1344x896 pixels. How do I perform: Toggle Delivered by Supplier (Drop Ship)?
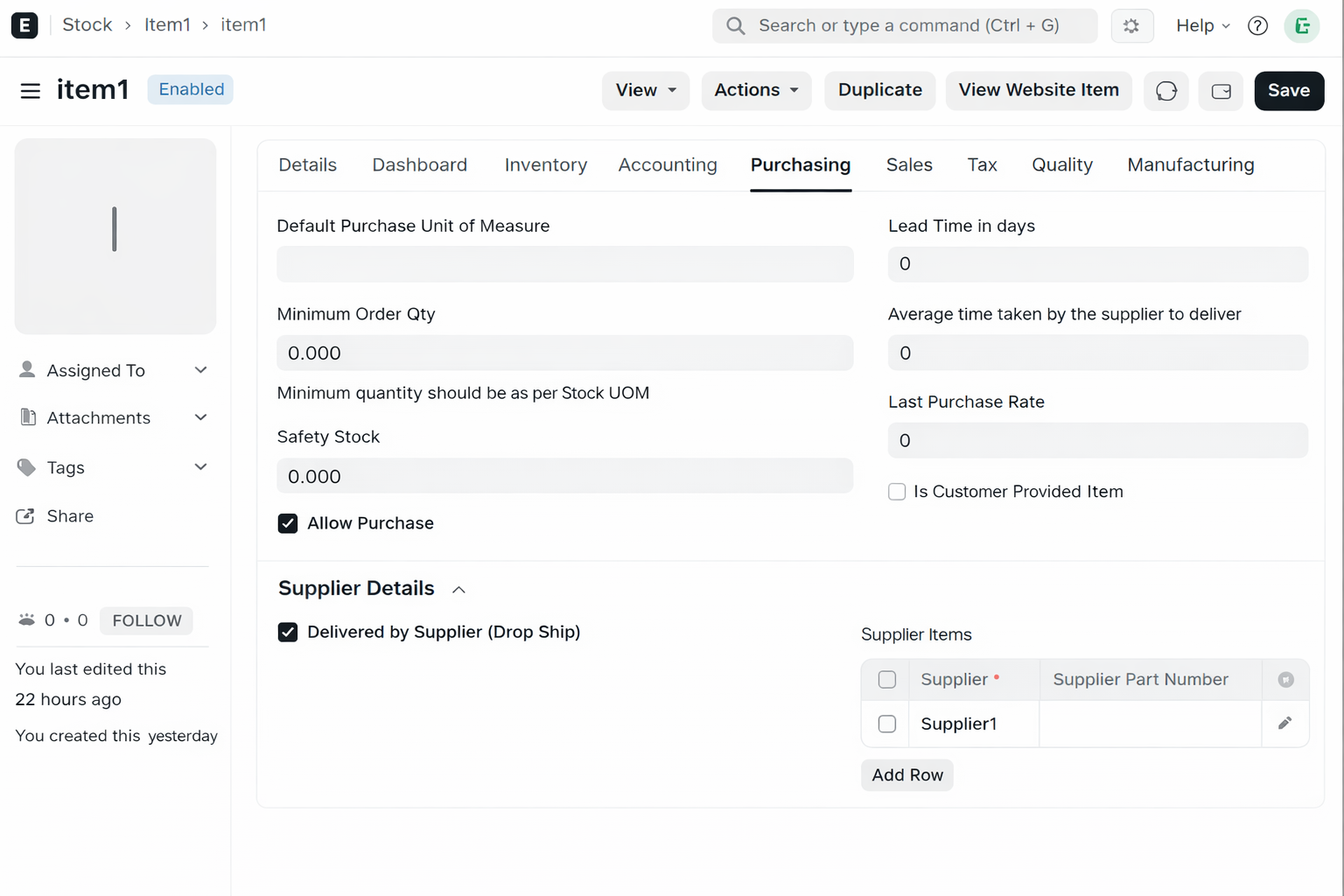click(x=288, y=633)
